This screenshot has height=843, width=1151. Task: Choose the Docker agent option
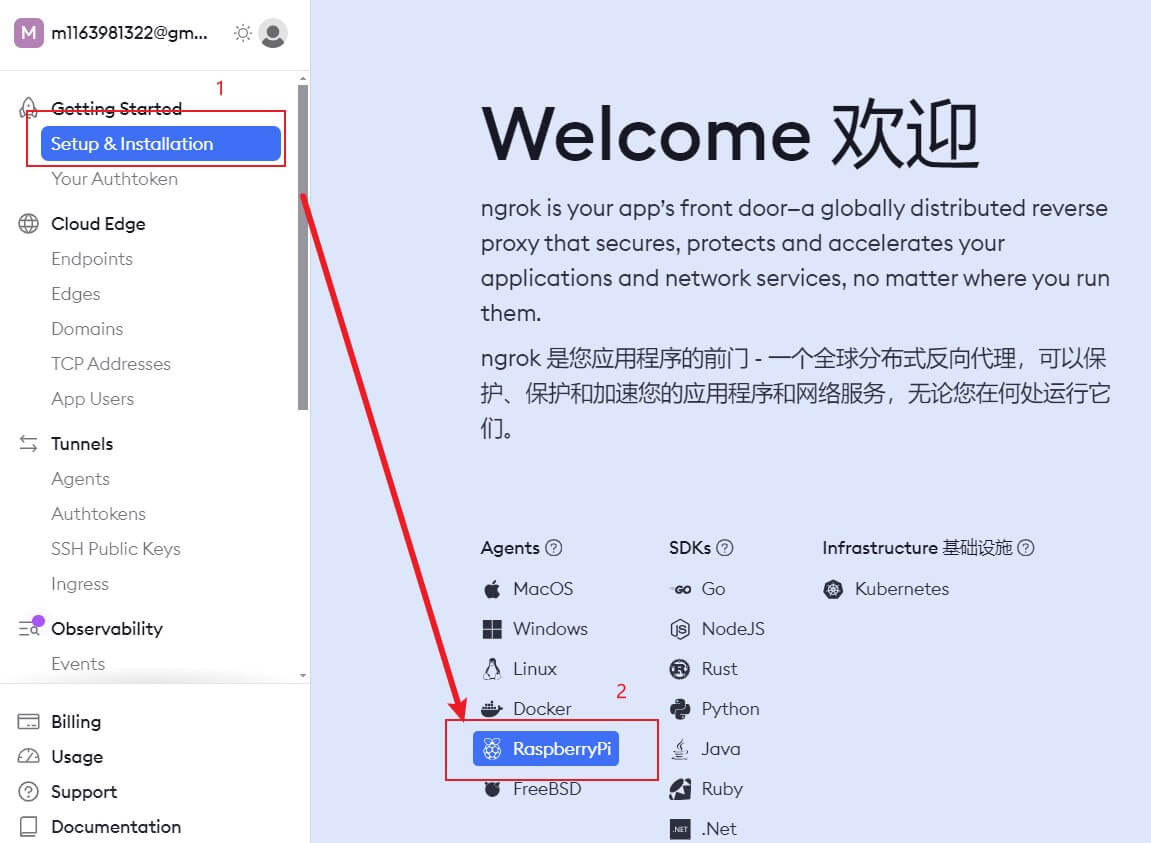point(541,709)
